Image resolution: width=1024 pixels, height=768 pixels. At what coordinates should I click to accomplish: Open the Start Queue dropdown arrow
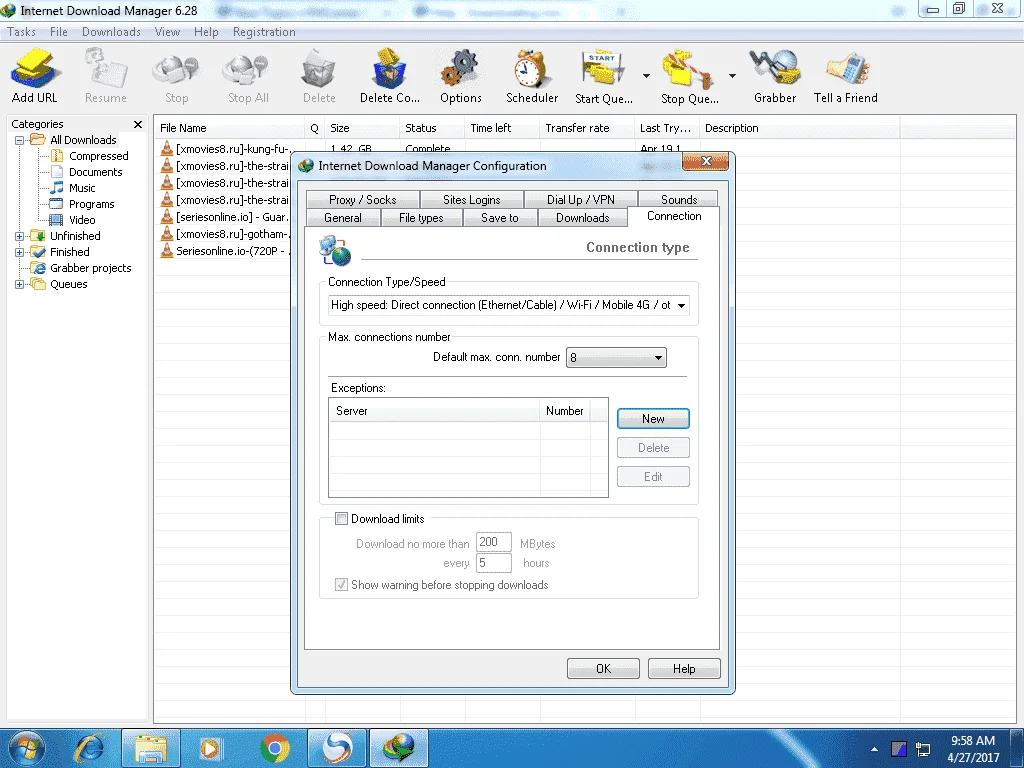[x=646, y=76]
